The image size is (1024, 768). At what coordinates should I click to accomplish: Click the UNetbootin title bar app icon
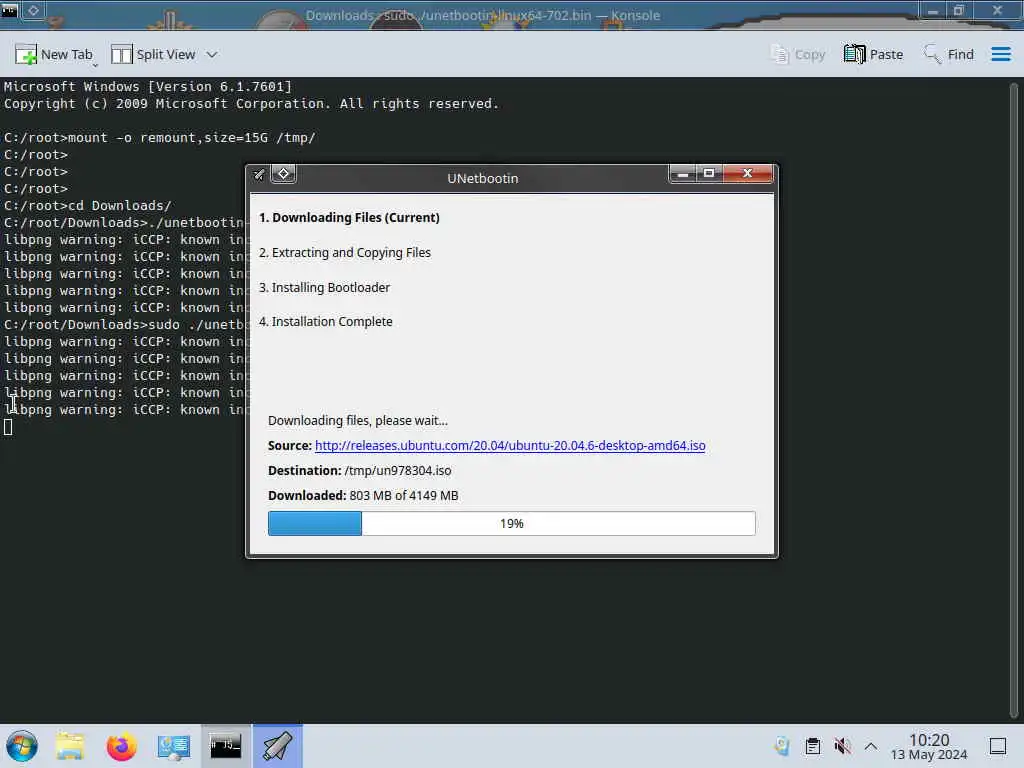point(259,174)
